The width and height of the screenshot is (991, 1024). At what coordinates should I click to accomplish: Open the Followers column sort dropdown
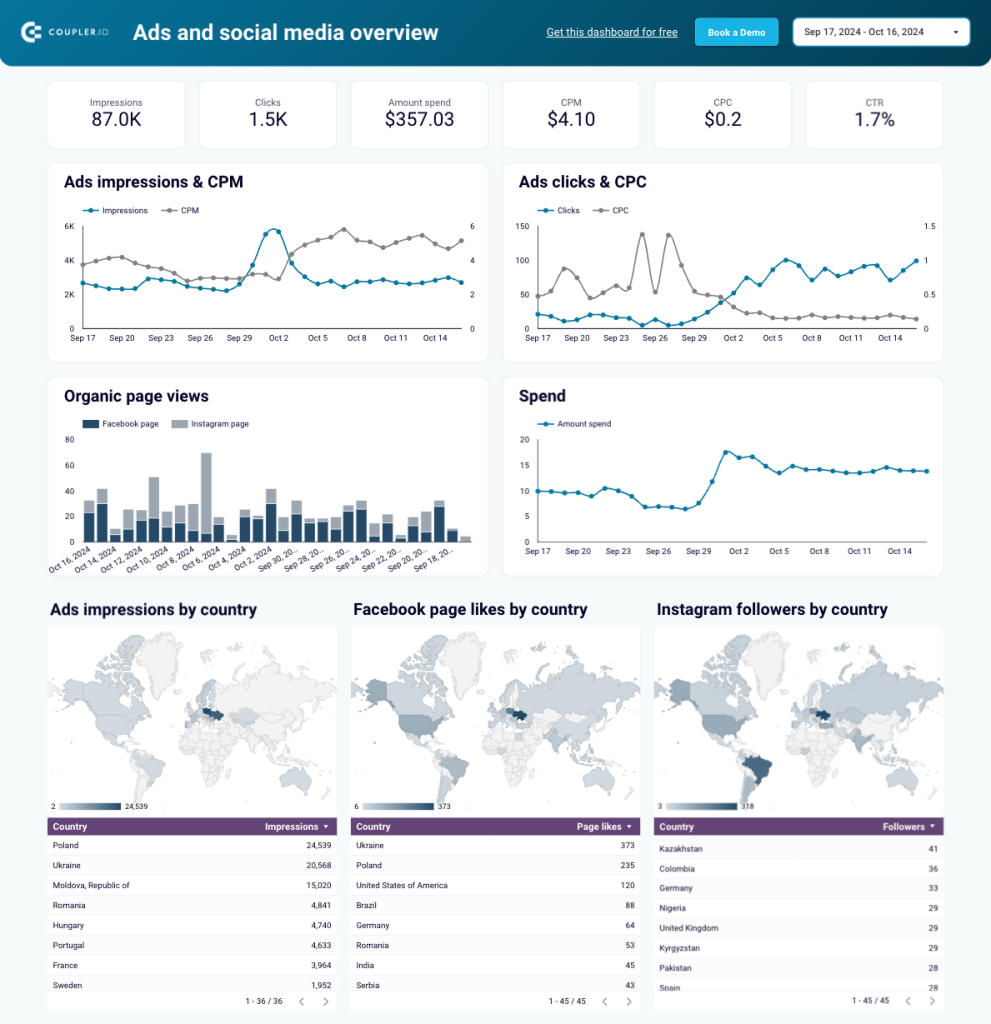[x=932, y=827]
